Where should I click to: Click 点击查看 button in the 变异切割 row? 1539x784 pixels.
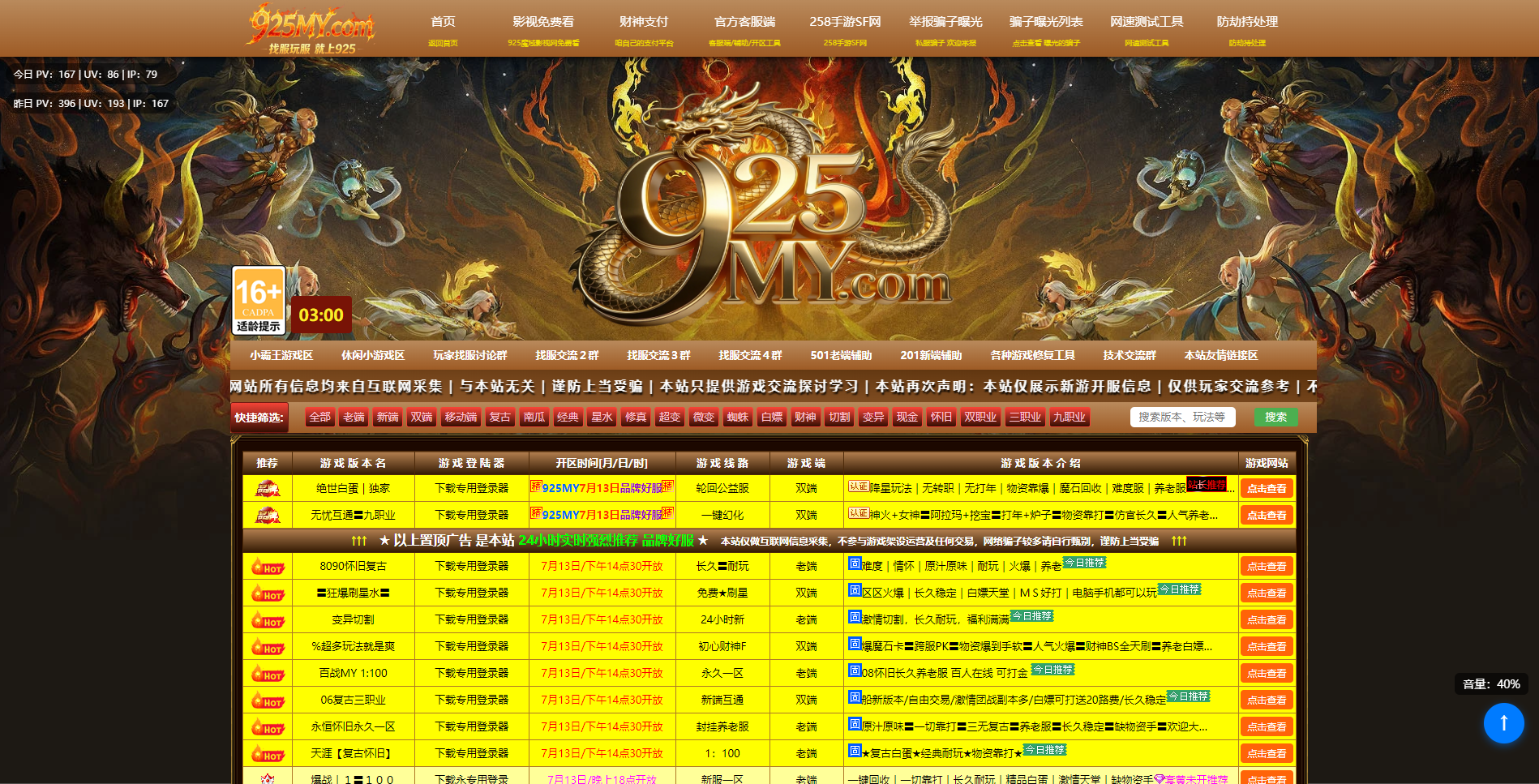[x=1267, y=619]
